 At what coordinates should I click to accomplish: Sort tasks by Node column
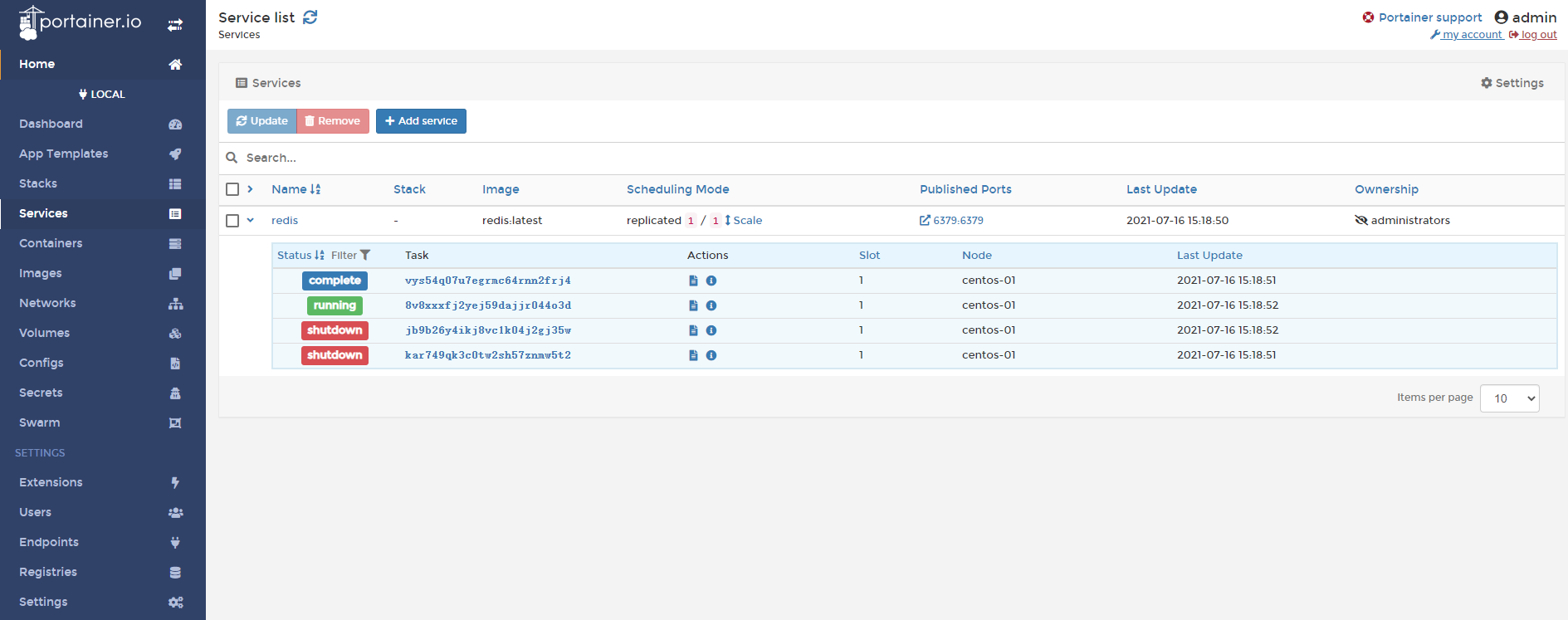click(977, 255)
